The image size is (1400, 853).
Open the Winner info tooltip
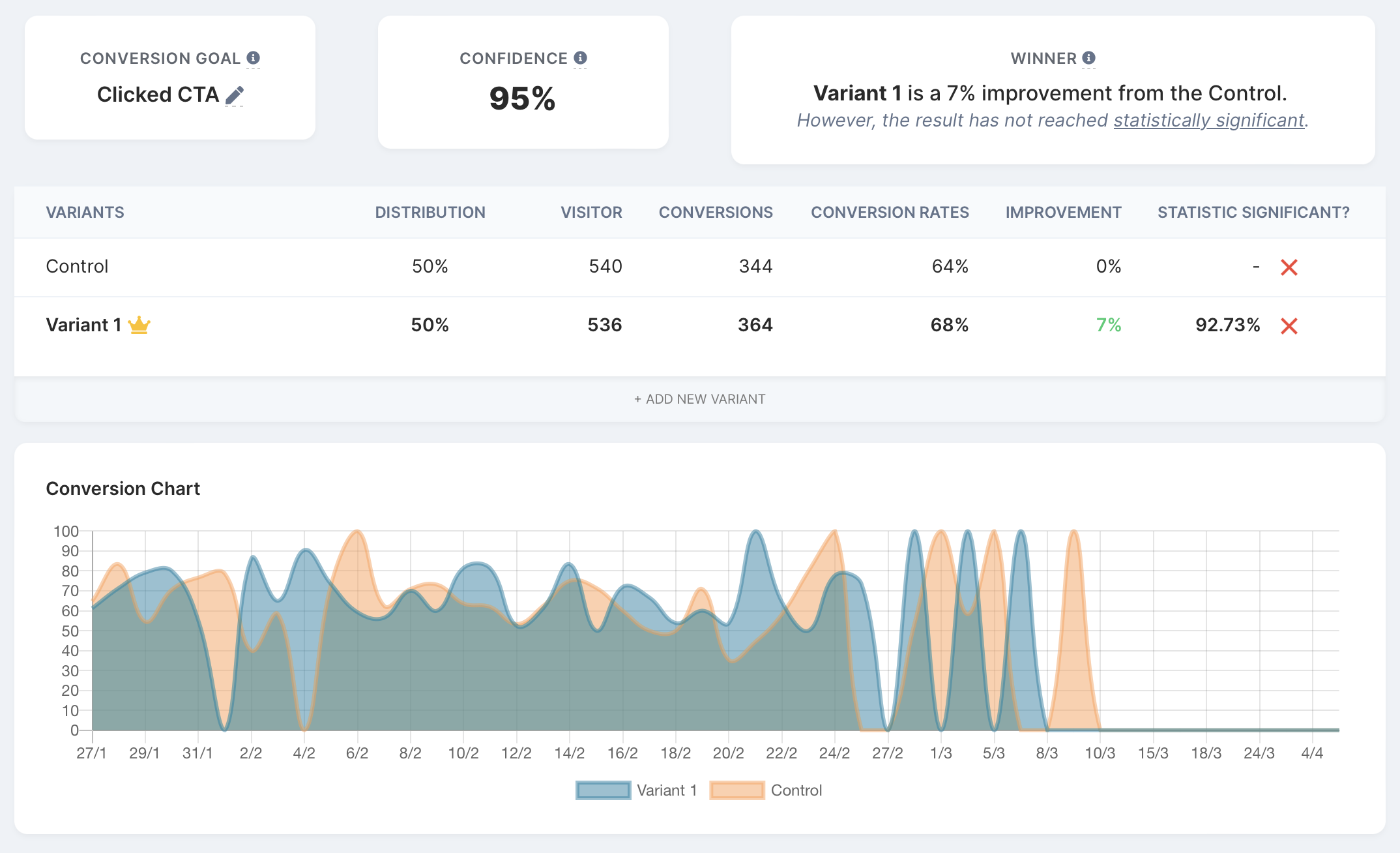click(1089, 57)
